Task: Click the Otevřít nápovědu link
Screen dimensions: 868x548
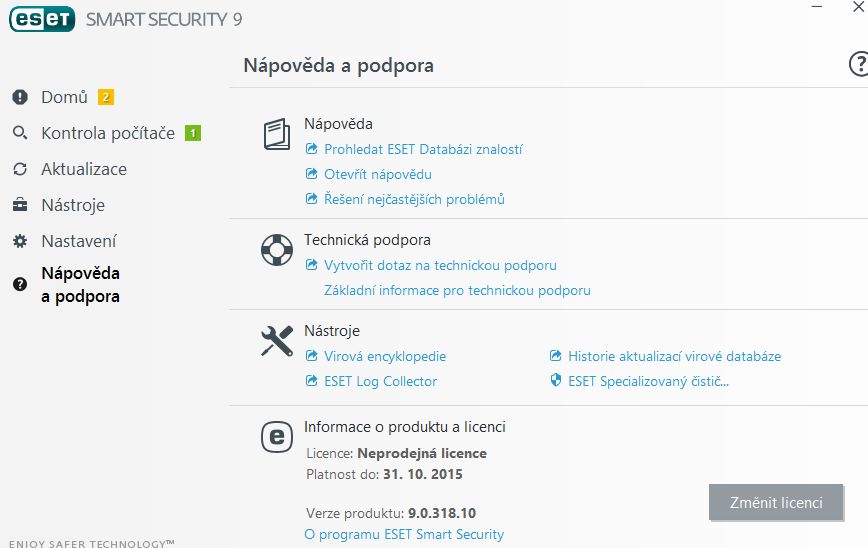Action: [378, 174]
